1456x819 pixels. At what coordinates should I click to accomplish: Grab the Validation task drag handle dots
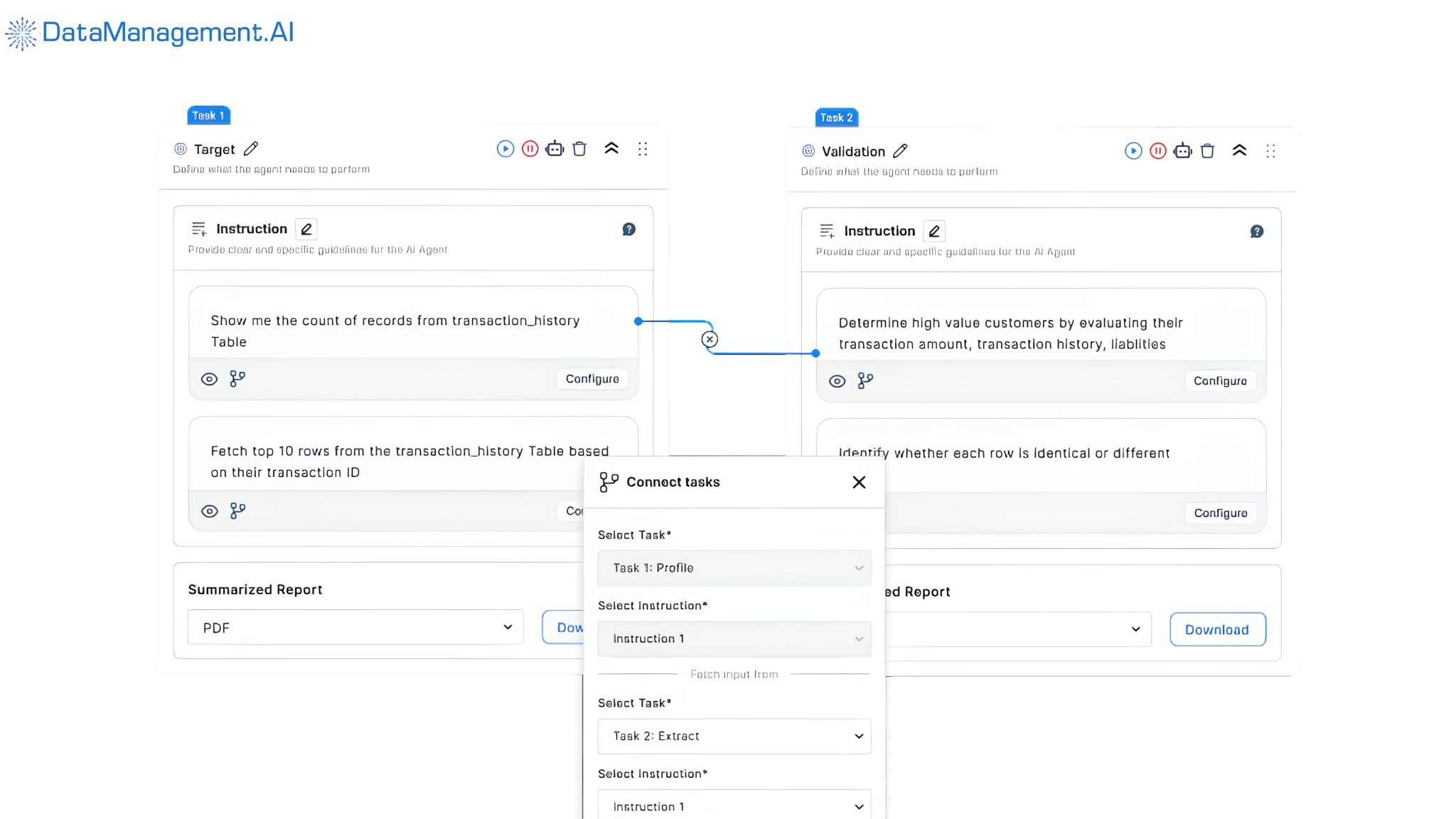coord(1270,151)
